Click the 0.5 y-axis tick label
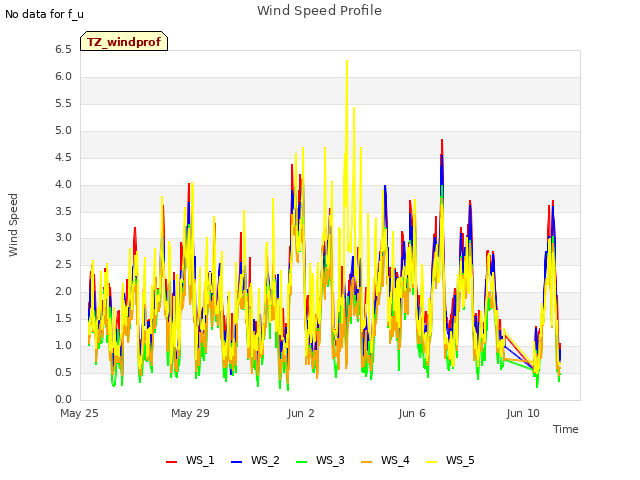This screenshot has width=640, height=480. point(63,372)
